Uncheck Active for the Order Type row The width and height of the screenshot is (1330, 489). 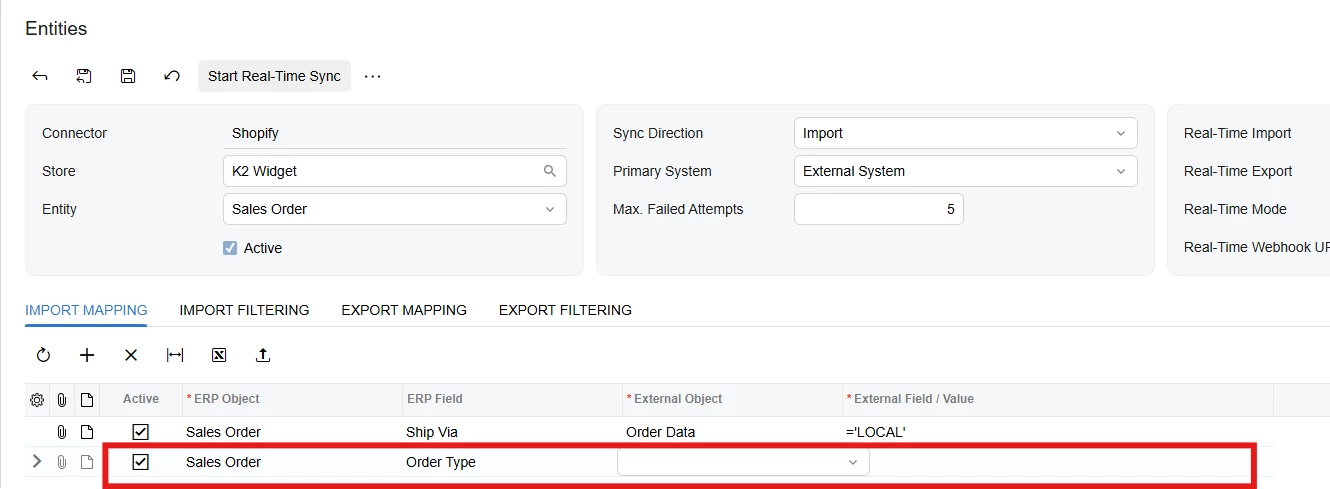coord(141,462)
